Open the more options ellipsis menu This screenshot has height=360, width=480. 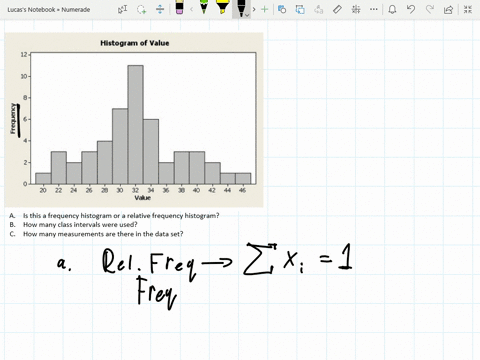(374, 9)
